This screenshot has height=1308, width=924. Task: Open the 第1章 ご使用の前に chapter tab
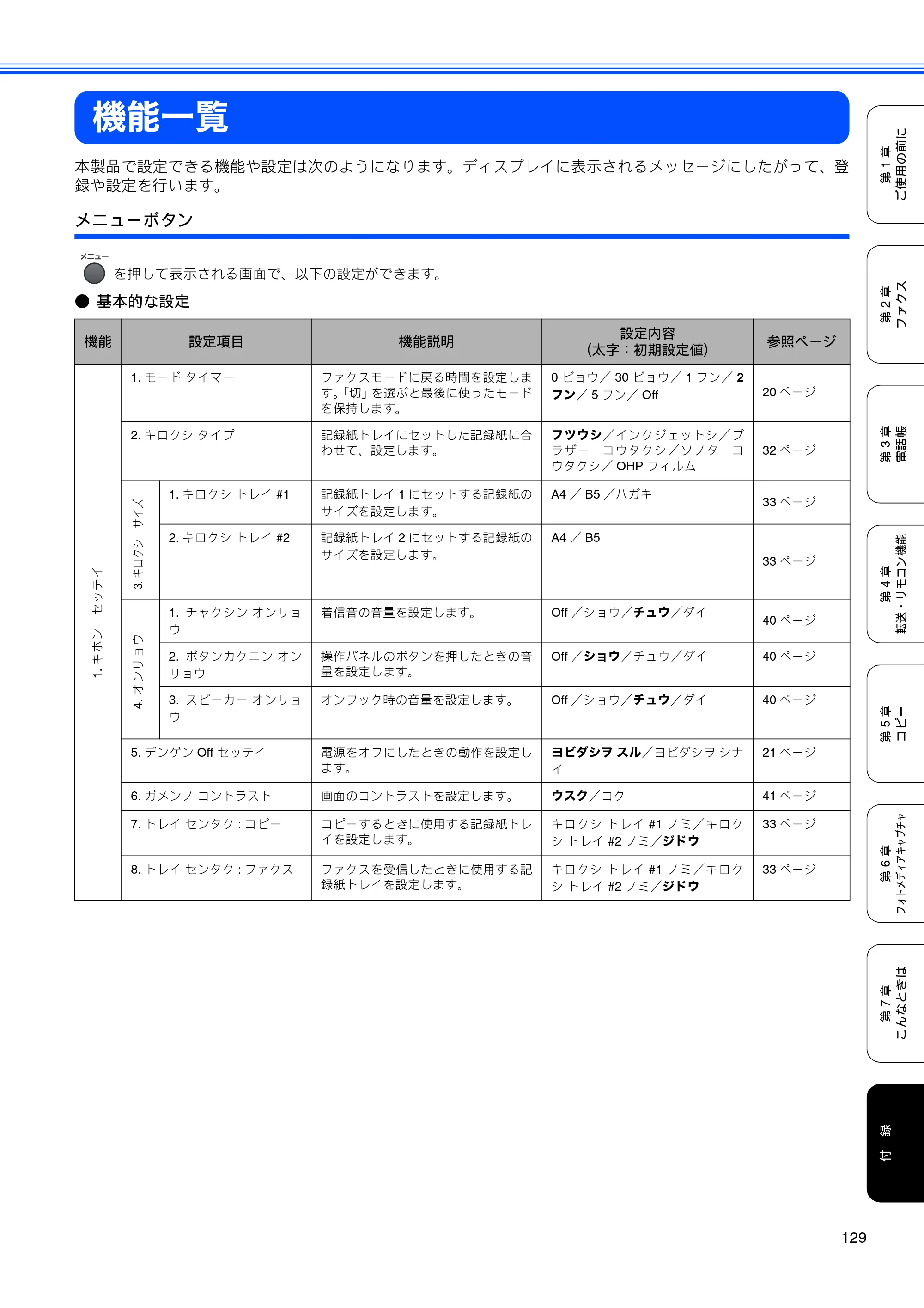point(895,164)
